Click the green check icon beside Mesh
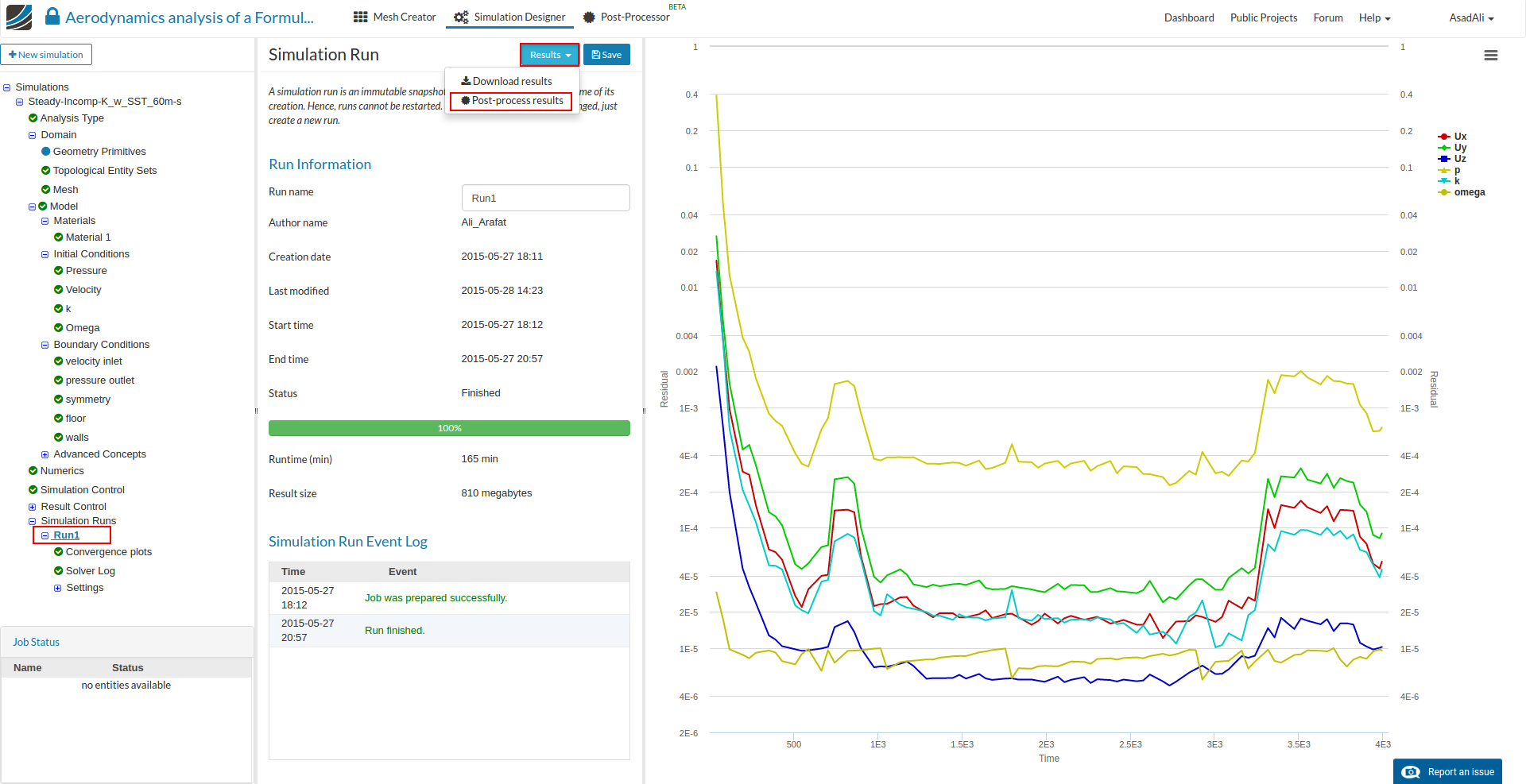Screen dimensions: 1526x784 tap(46, 190)
